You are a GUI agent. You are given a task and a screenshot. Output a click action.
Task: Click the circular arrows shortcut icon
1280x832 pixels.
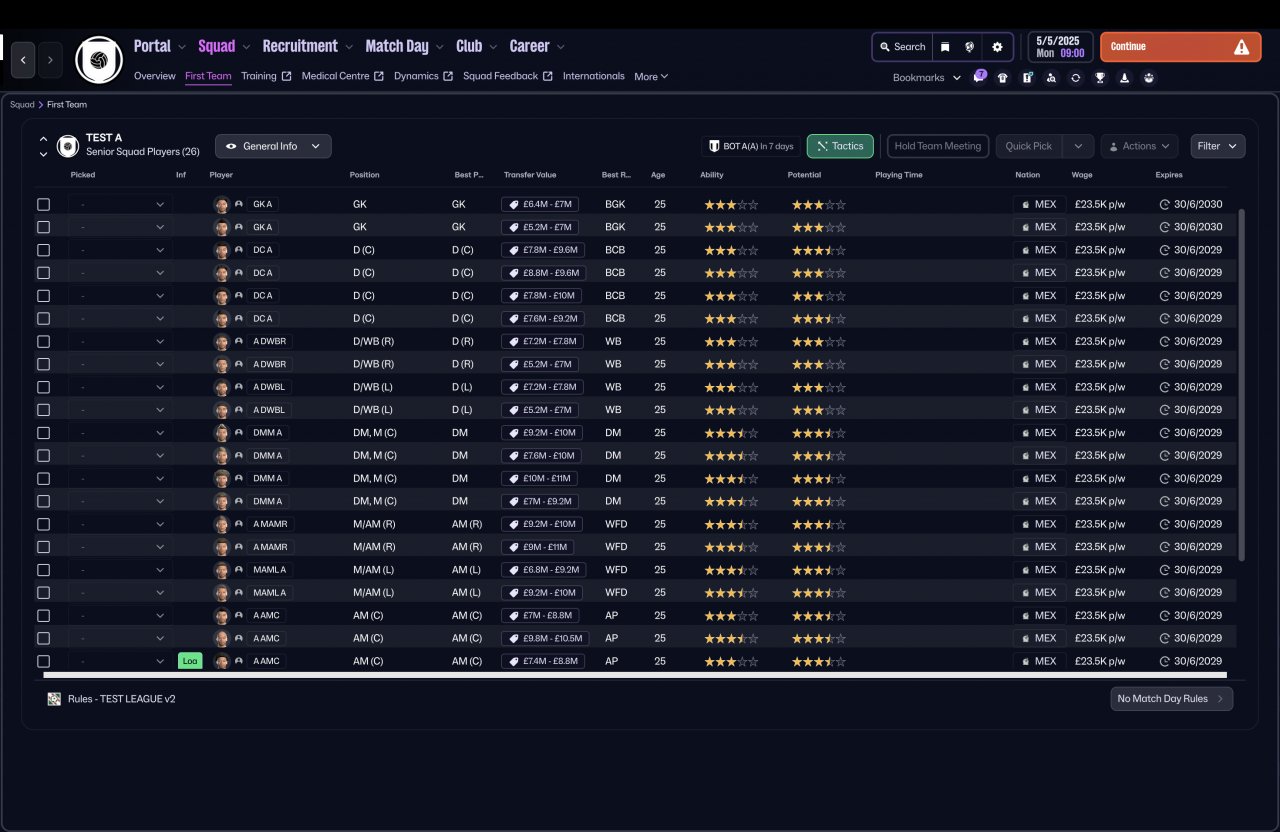pos(1075,77)
